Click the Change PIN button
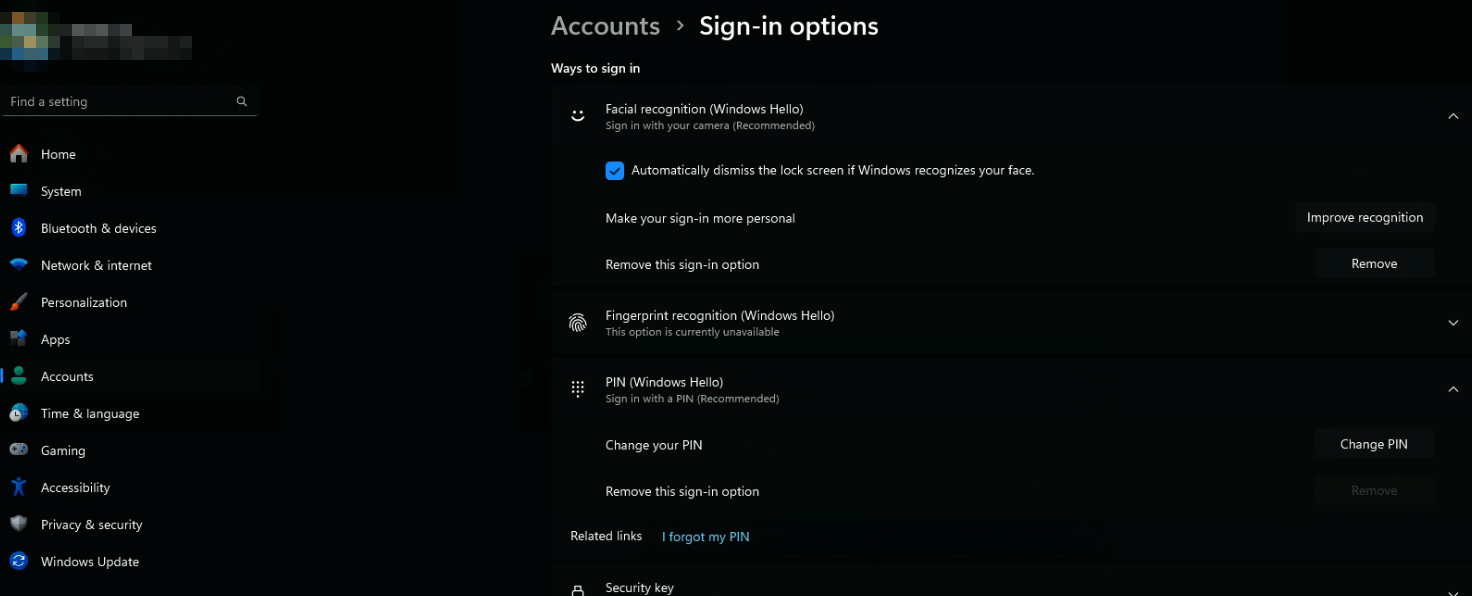 click(x=1374, y=444)
